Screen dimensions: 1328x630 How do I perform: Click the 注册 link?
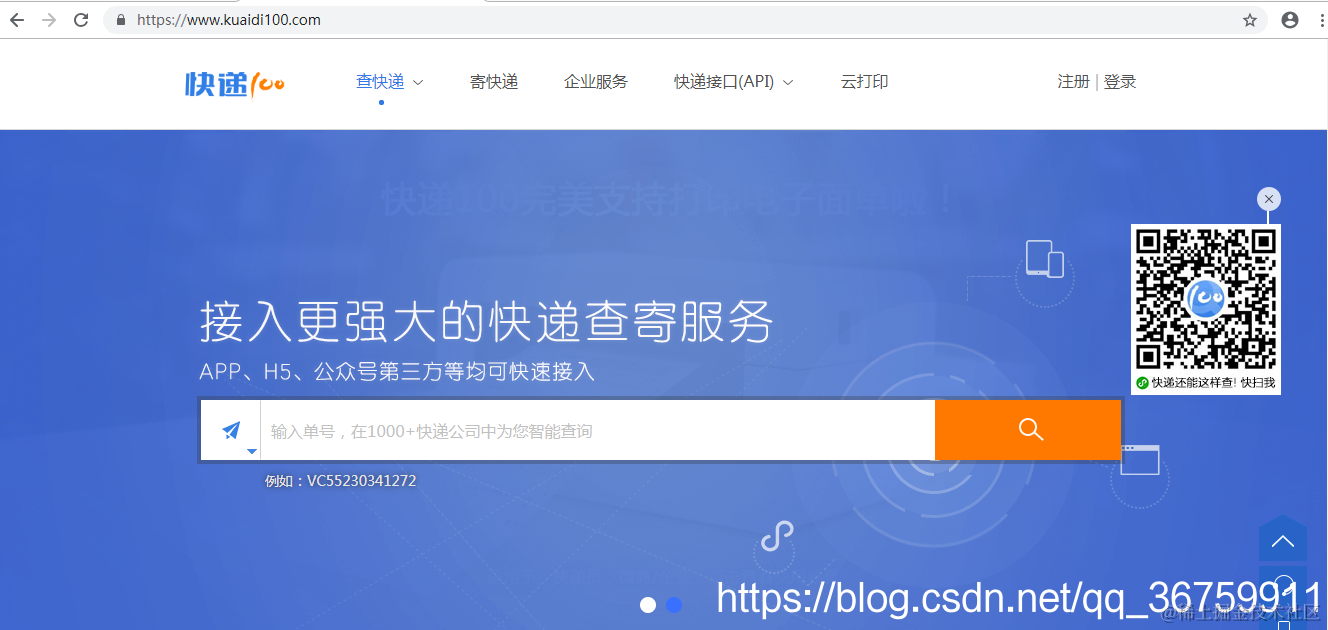tap(1073, 82)
